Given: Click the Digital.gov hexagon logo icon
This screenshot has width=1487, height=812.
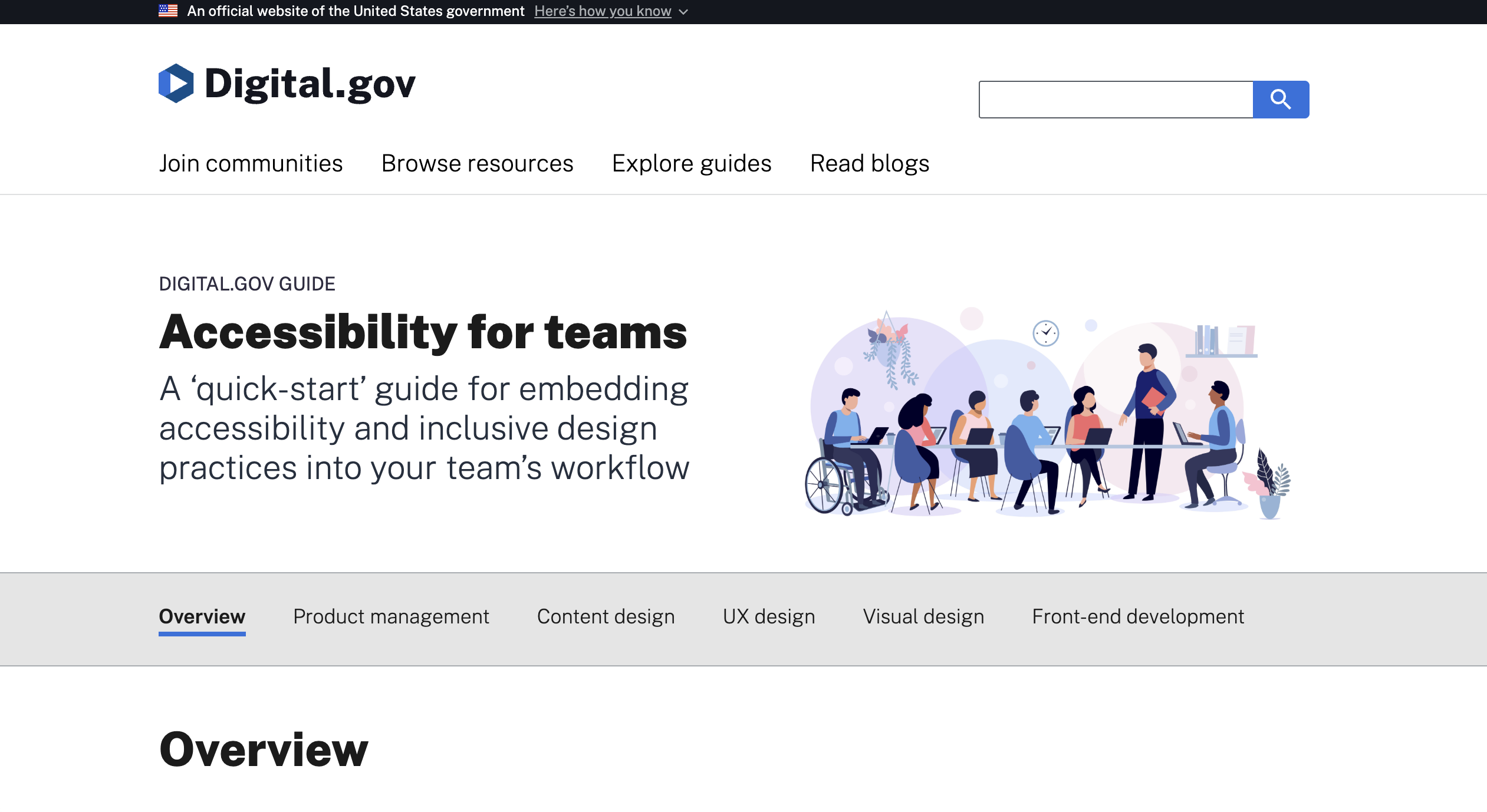Looking at the screenshot, I should click(176, 83).
